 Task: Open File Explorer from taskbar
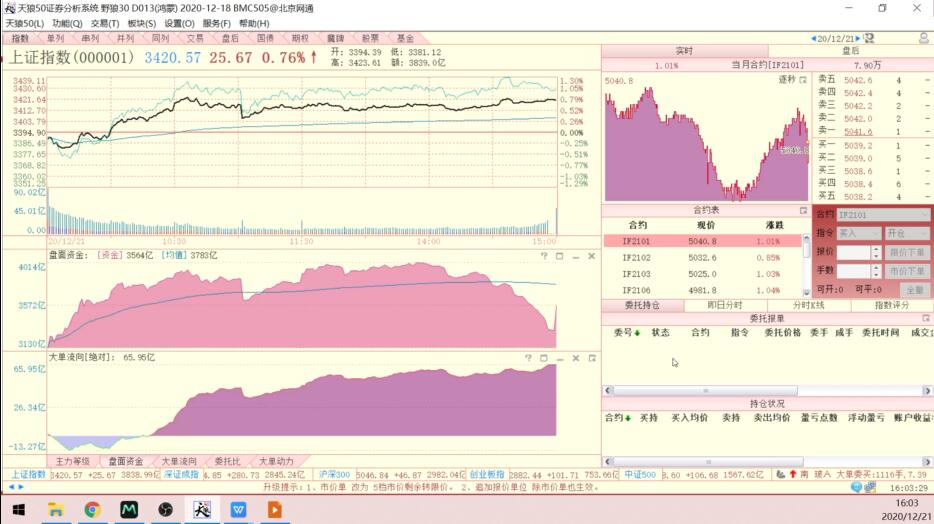point(55,510)
